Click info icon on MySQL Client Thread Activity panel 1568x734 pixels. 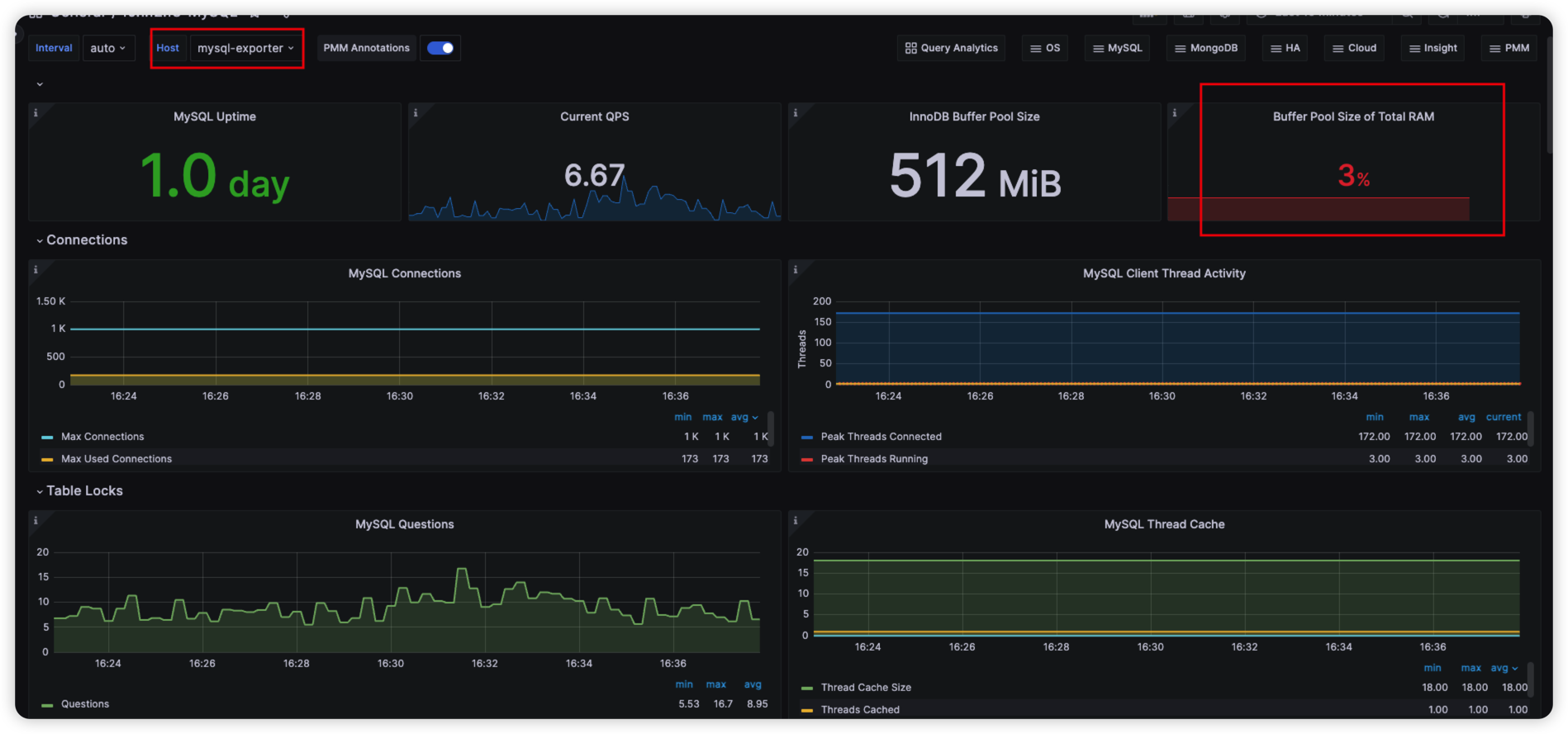pos(796,270)
